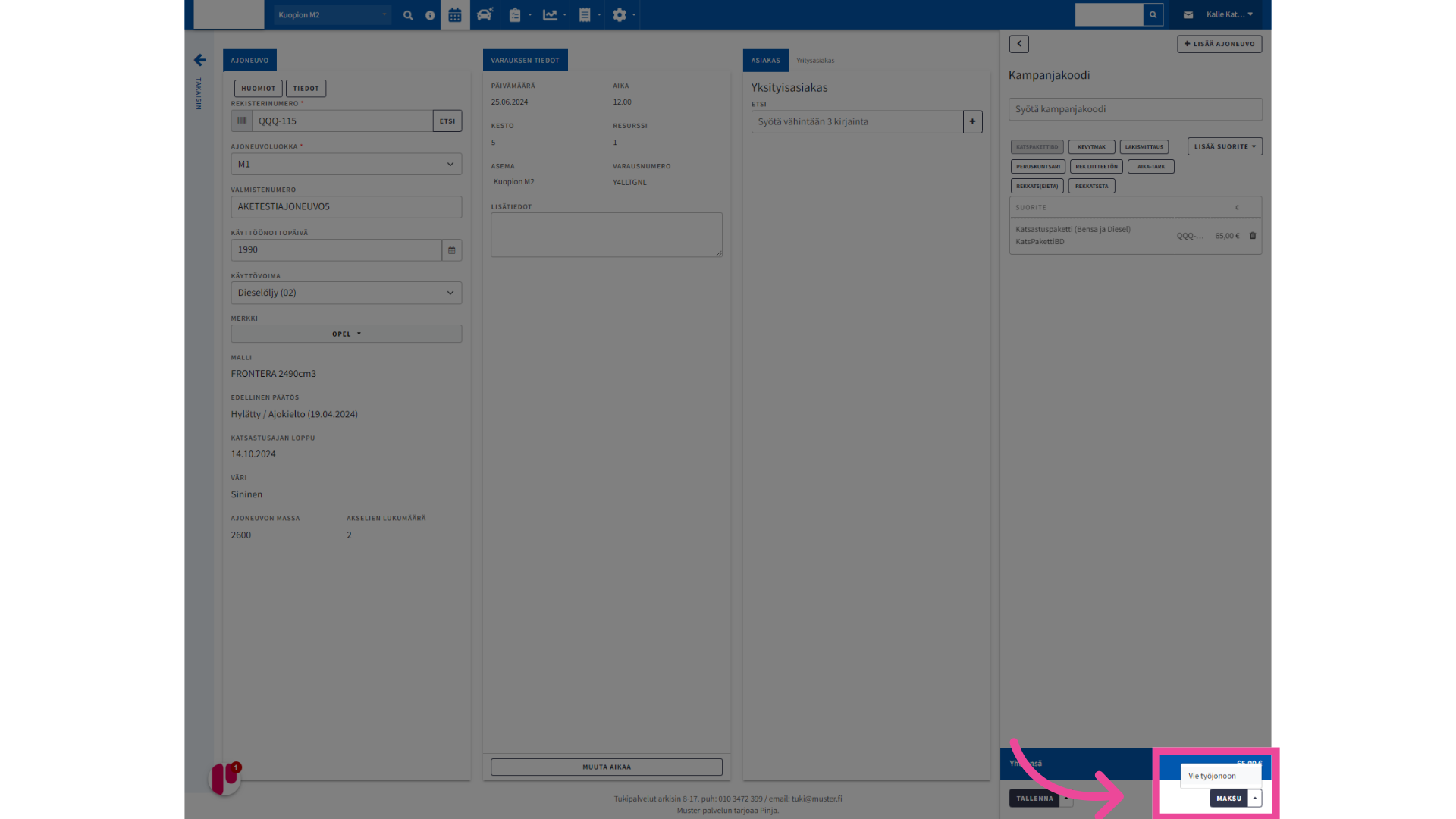Image resolution: width=1456 pixels, height=819 pixels.
Task: Open the caret beside the Tallenna button
Action: pos(1066,799)
